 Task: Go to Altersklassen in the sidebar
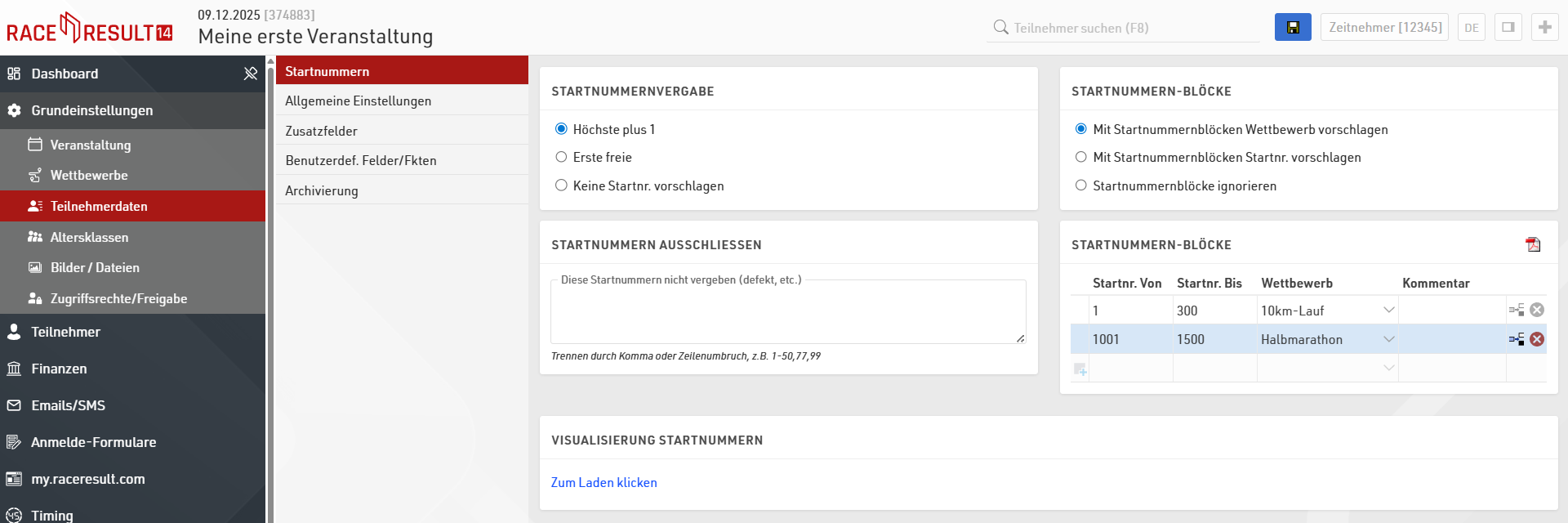click(x=89, y=237)
